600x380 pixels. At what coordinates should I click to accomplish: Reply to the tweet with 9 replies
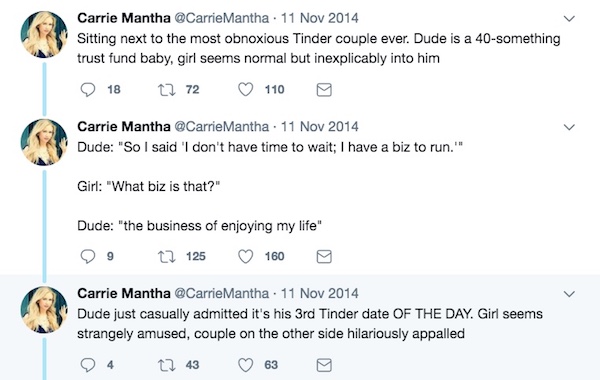pos(88,256)
